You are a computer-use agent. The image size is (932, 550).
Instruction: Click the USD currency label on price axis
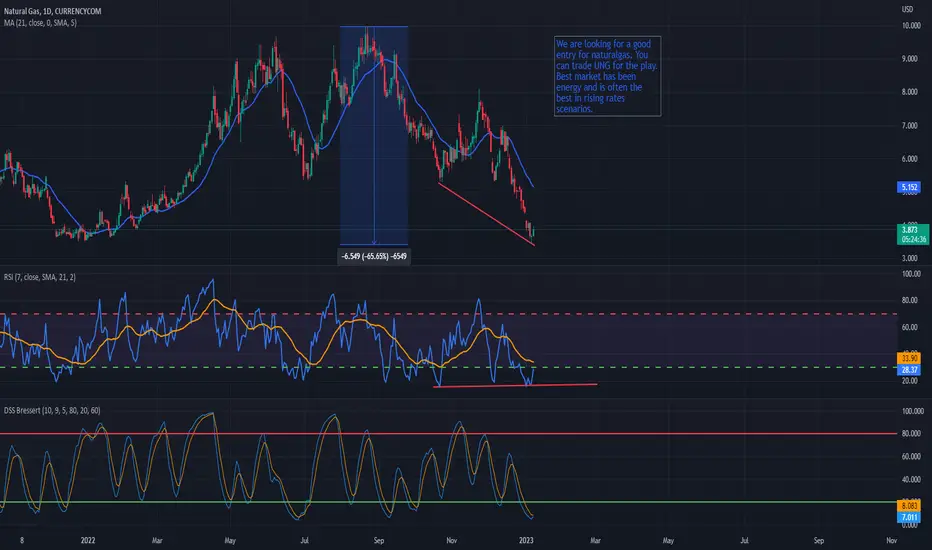pyautogui.click(x=907, y=9)
